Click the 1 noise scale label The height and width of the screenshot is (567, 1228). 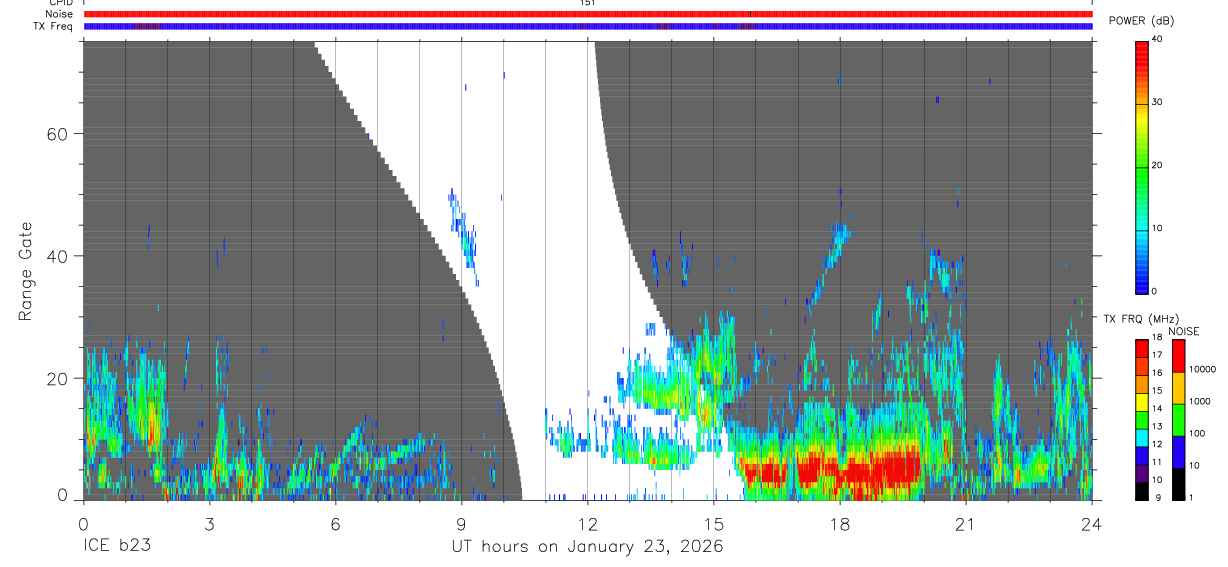(x=1190, y=497)
